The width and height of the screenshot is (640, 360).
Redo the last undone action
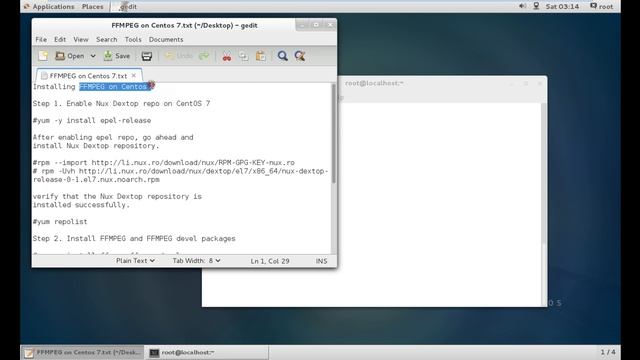point(204,56)
